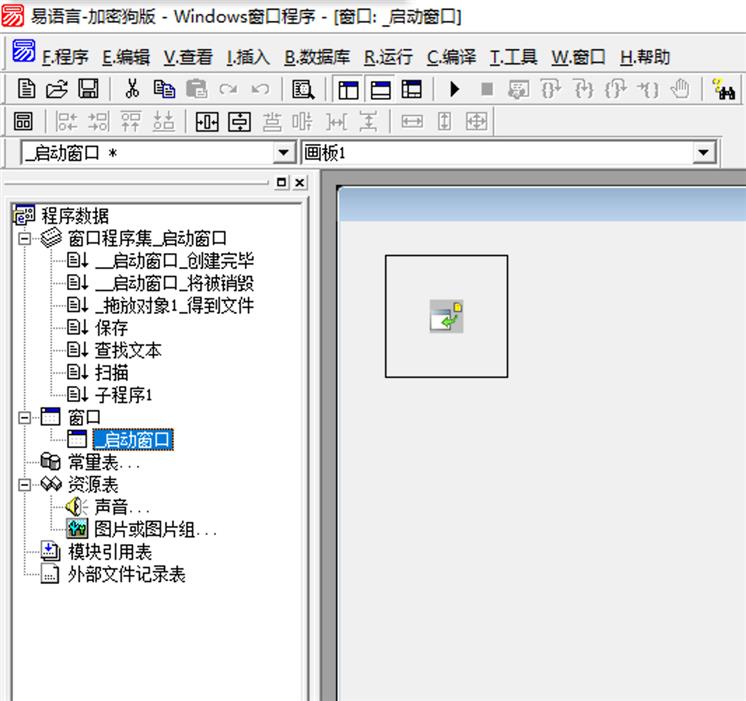Click the align top edges icon
This screenshot has height=701, width=746.
pyautogui.click(x=131, y=121)
